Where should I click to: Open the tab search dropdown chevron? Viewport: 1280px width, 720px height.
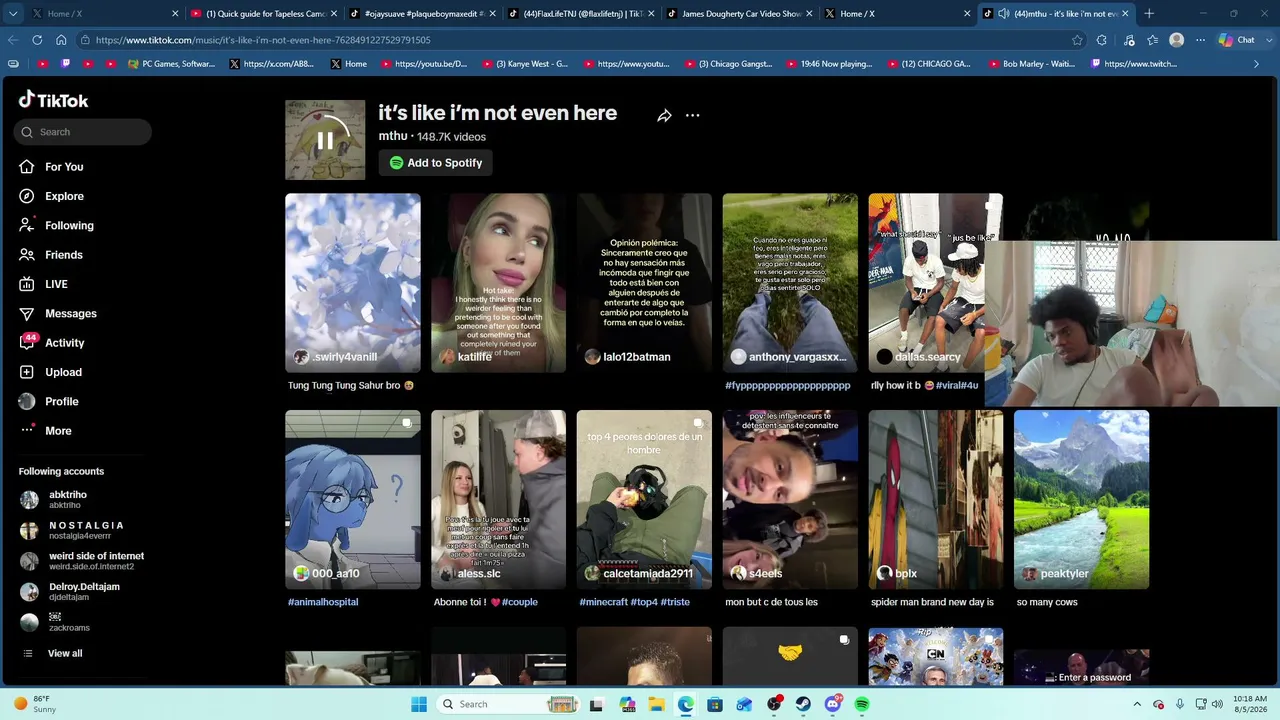(x=13, y=14)
